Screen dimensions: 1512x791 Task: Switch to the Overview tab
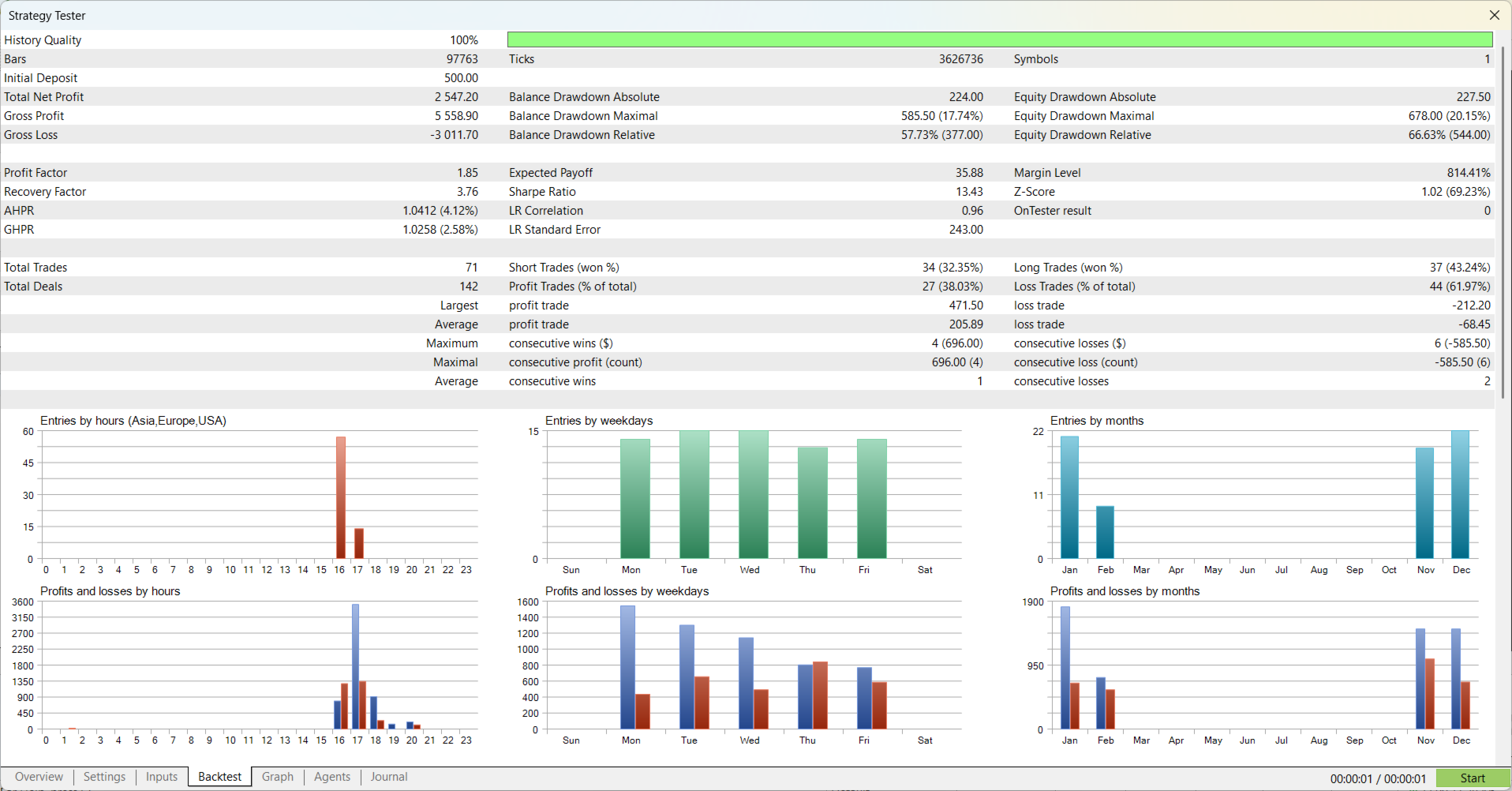(39, 777)
